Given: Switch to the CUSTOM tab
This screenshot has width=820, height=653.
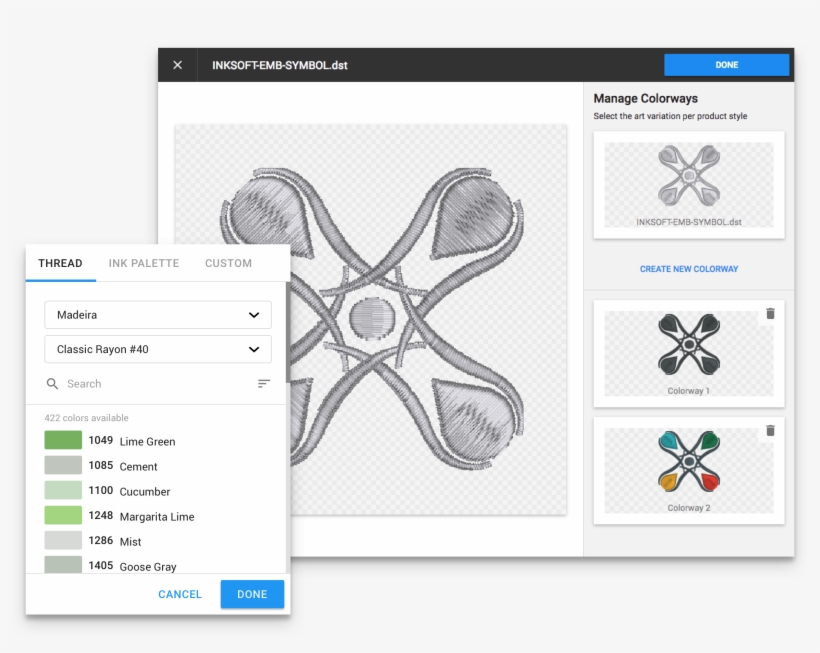Looking at the screenshot, I should tap(227, 263).
